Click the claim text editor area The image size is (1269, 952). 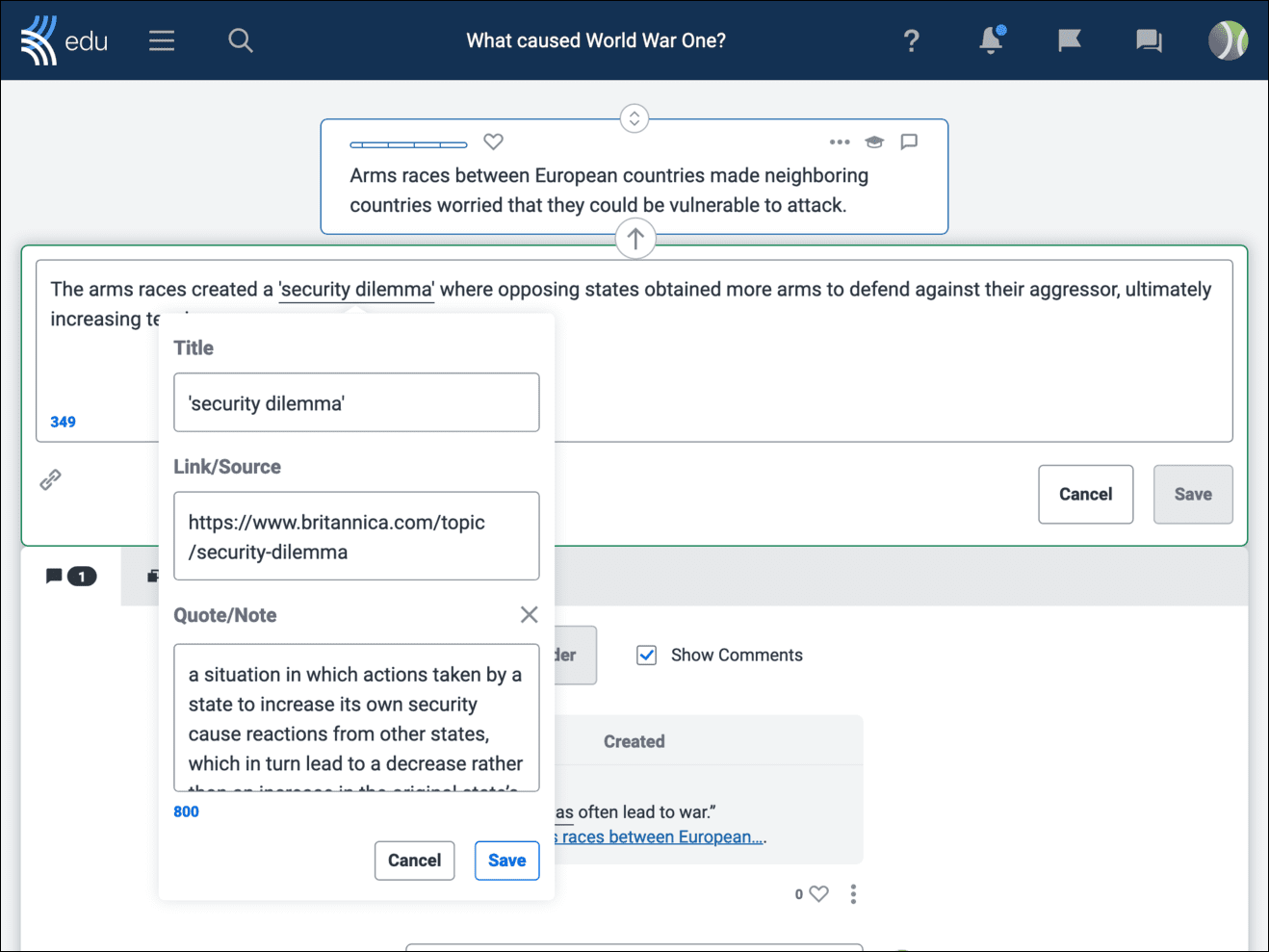click(634, 351)
